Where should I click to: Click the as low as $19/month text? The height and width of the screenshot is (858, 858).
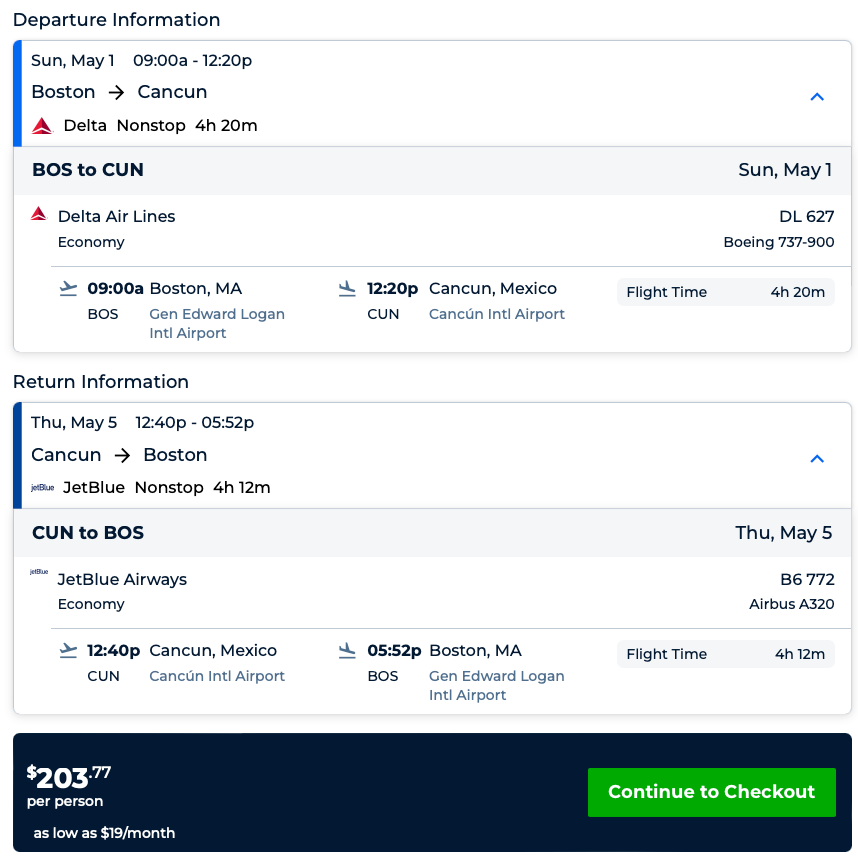[104, 833]
